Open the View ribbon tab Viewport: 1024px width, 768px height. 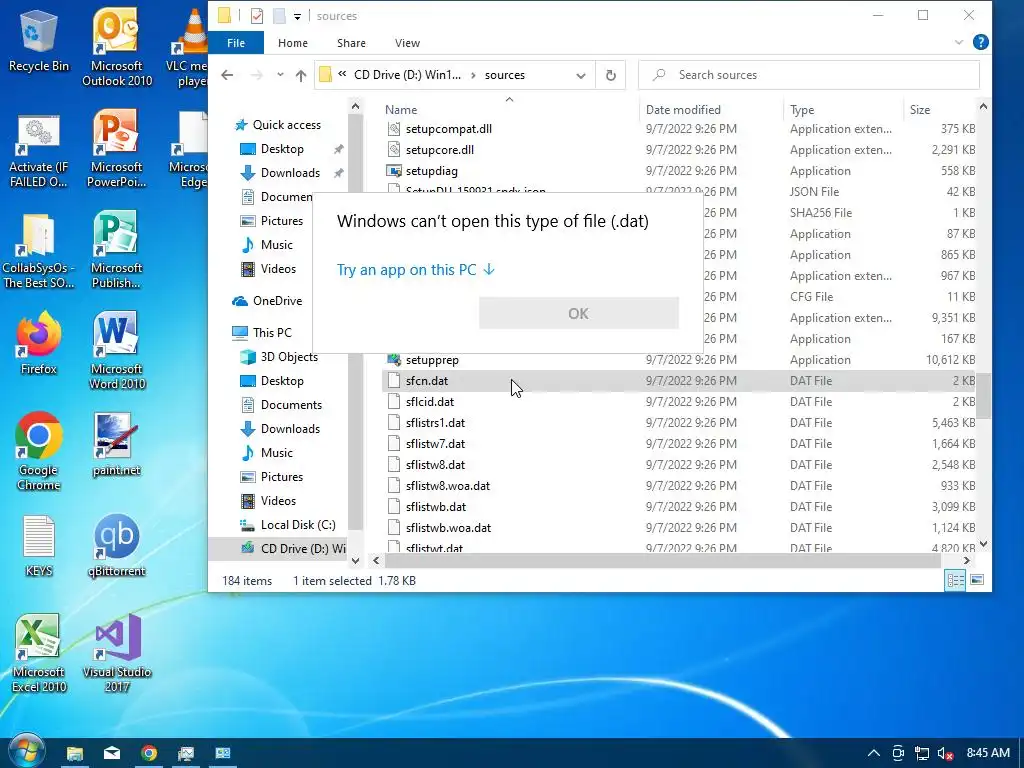pos(408,43)
